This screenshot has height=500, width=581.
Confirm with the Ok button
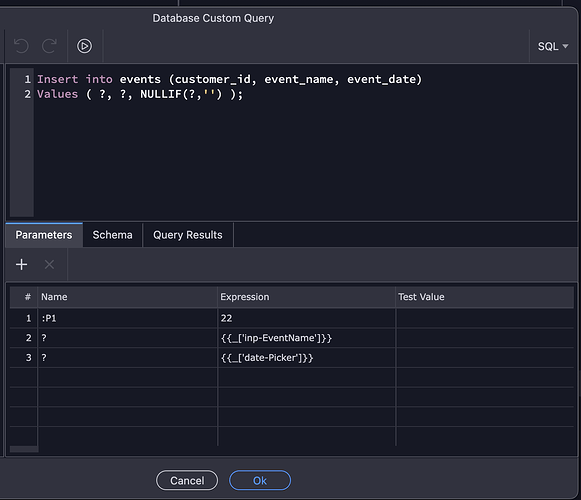pos(260,480)
